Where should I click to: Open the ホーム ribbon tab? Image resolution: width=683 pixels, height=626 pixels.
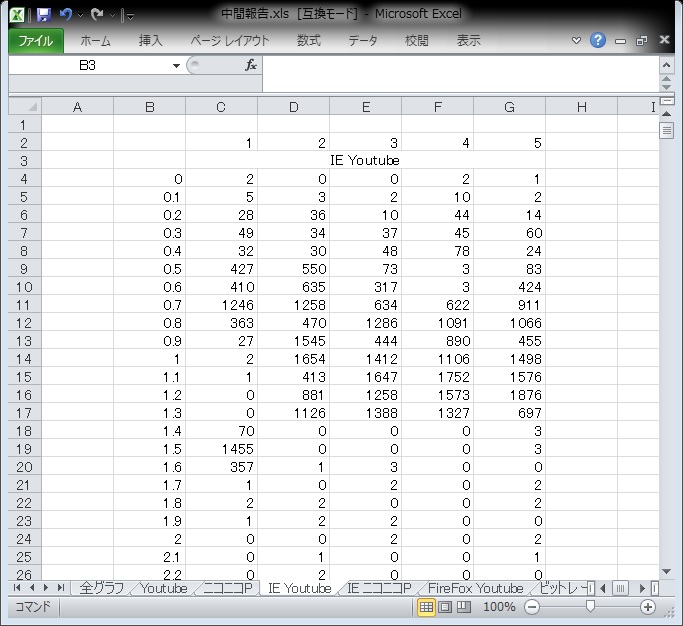click(95, 41)
